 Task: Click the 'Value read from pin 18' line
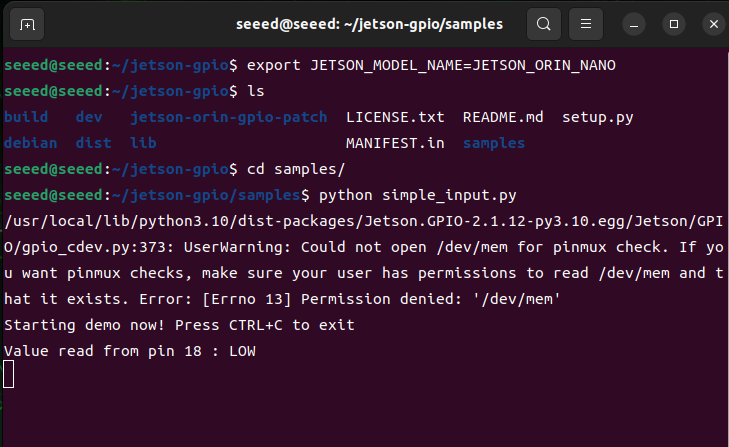[x=130, y=351]
